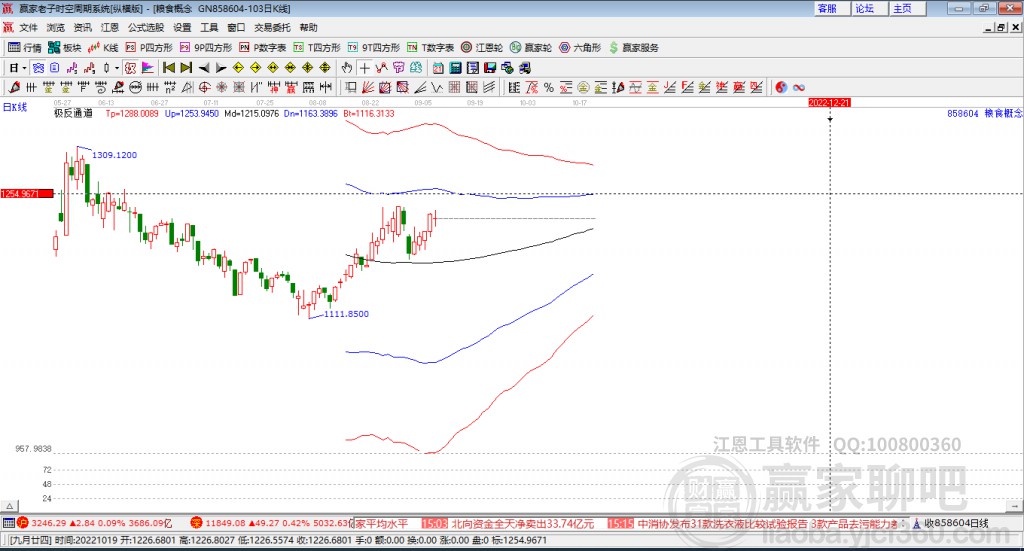
Task: Open the calculator icon
Action: (455, 68)
